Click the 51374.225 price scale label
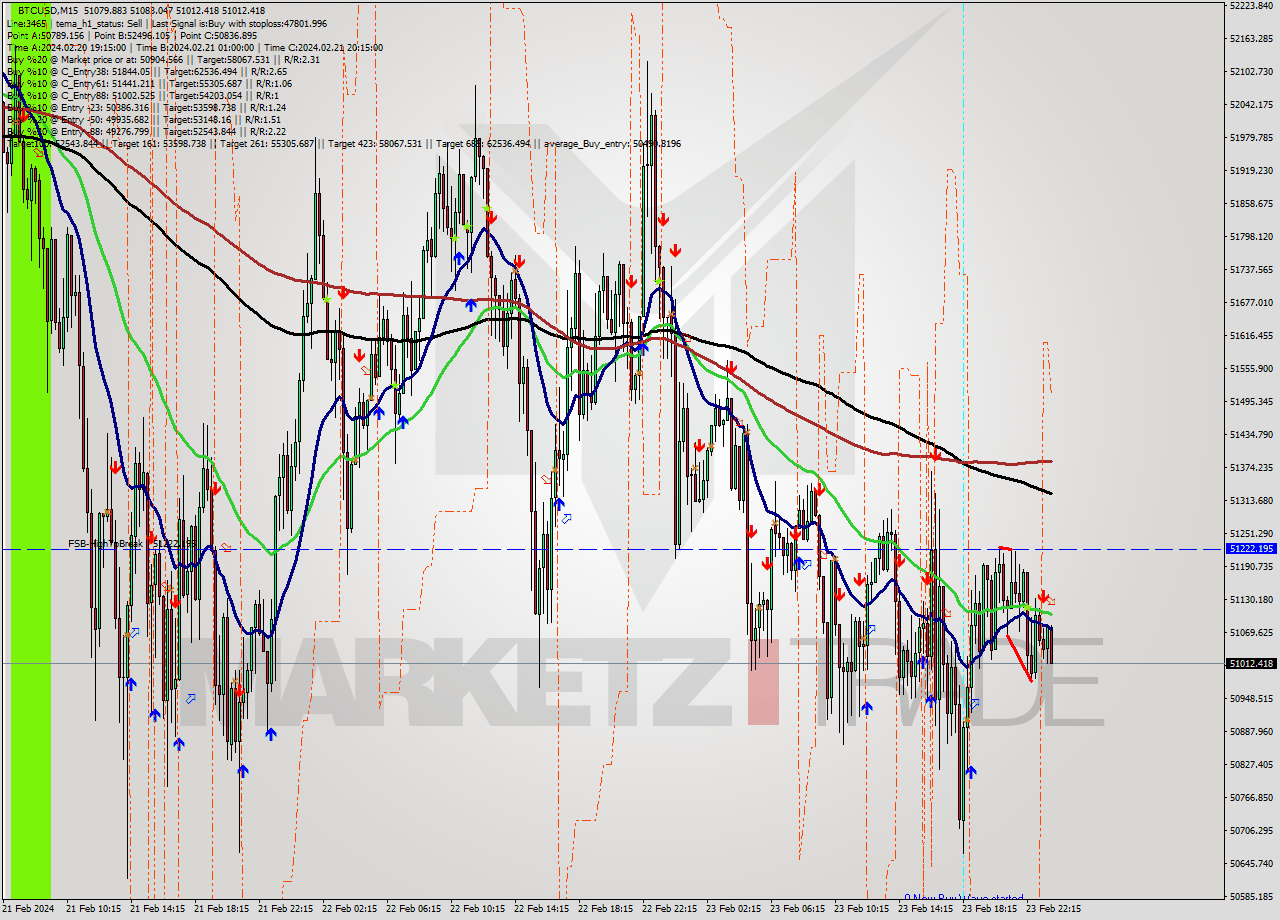Image resolution: width=1280 pixels, height=920 pixels. coord(1252,467)
